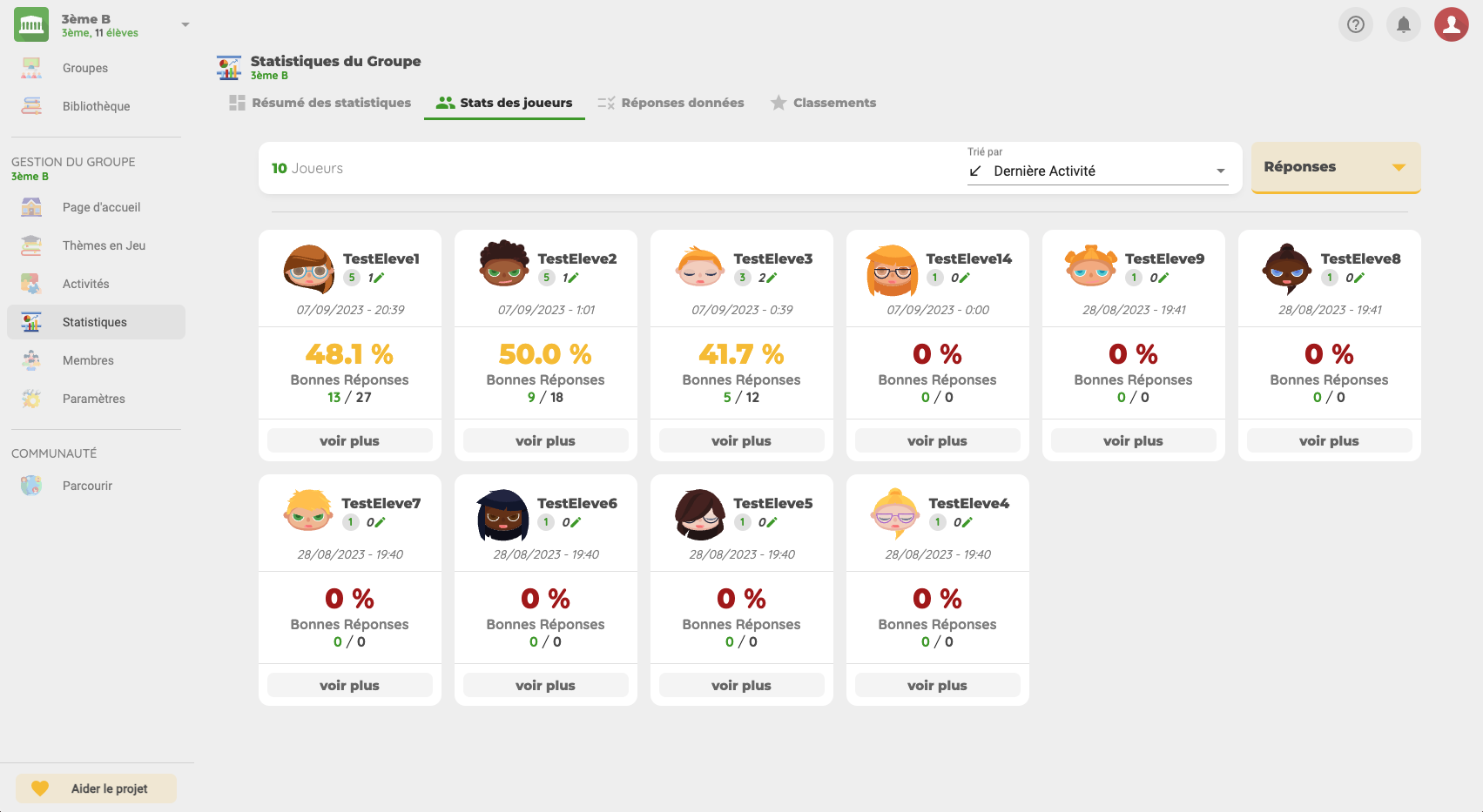Expand the Réponses dropdown
Image resolution: width=1483 pixels, height=812 pixels.
tap(1335, 167)
